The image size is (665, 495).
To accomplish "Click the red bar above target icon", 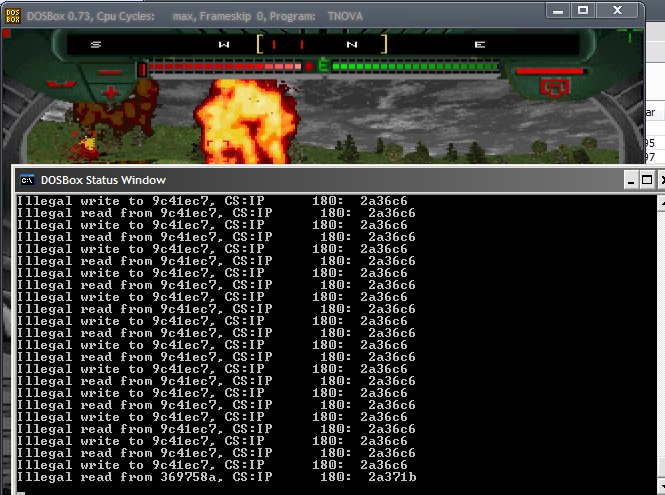I will pos(550,72).
